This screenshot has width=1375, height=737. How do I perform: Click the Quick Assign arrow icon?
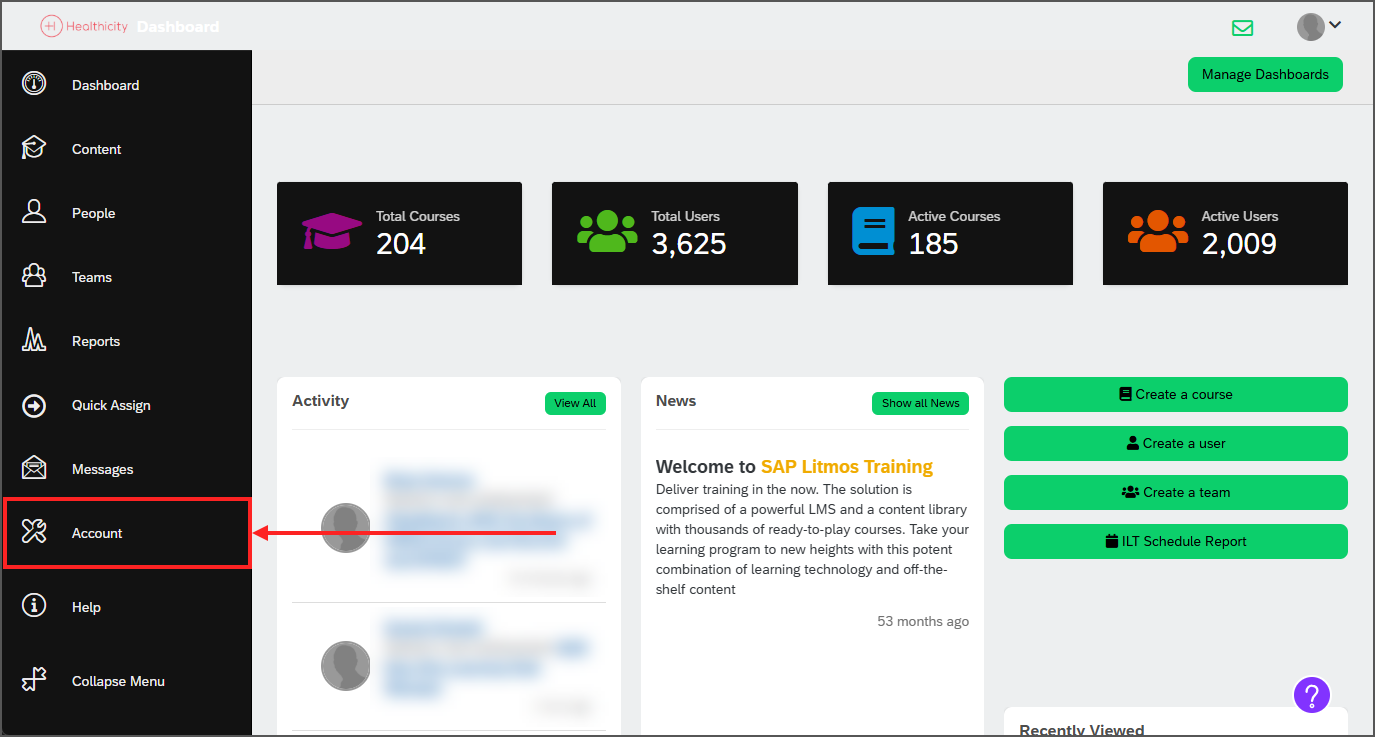(34, 404)
